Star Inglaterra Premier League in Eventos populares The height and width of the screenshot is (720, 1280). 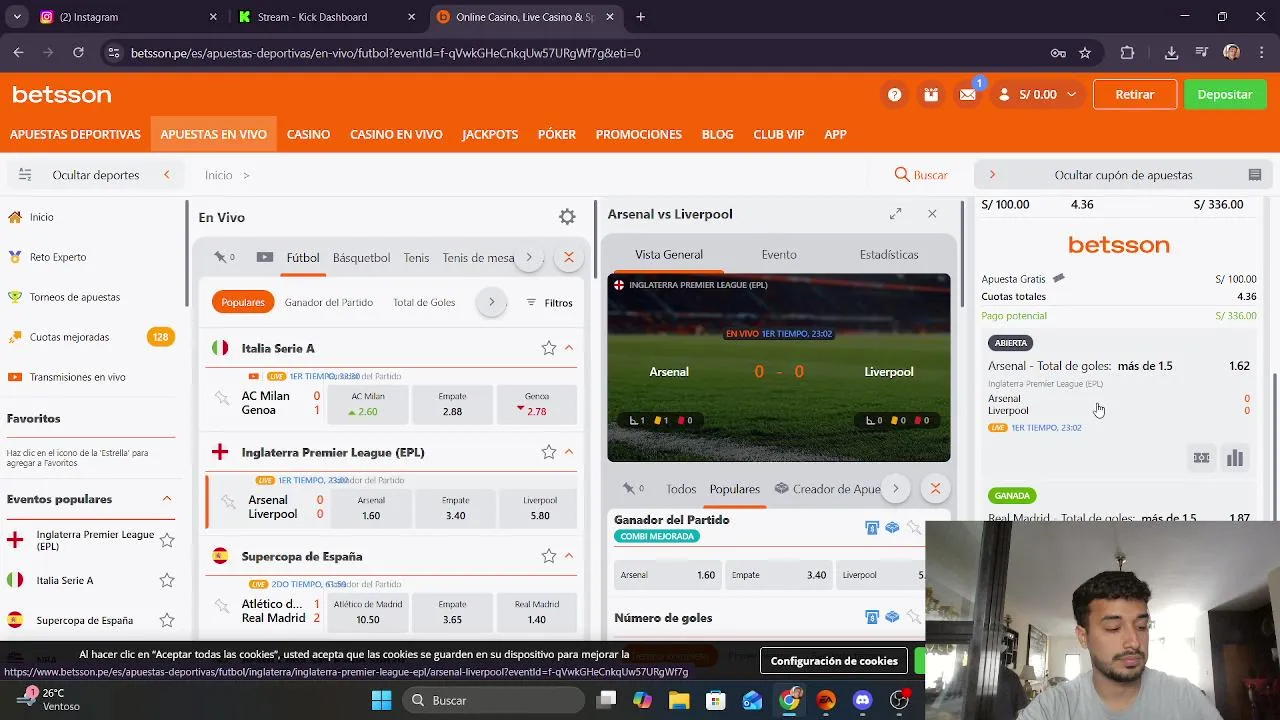[167, 540]
